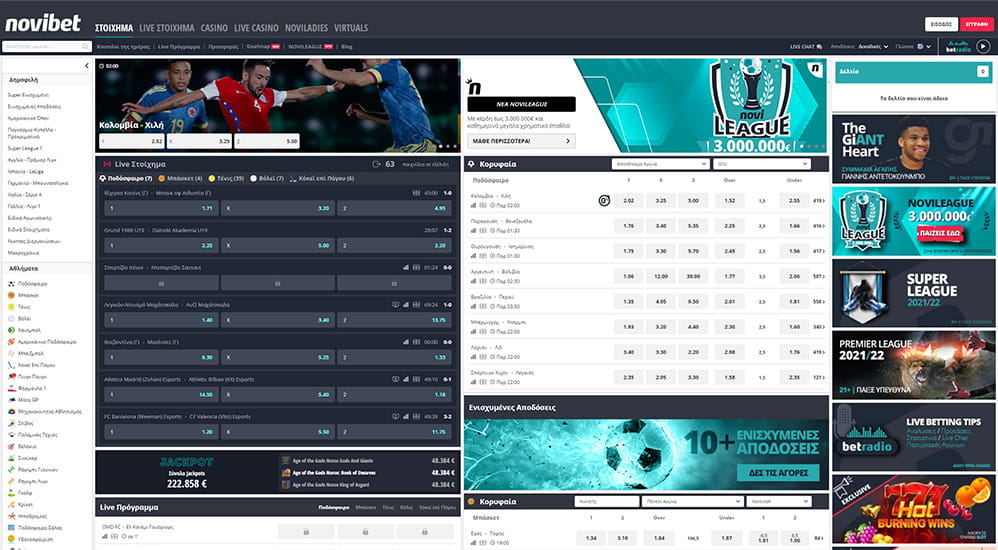The width and height of the screenshot is (998, 550).
Task: Select Φόρμουλα 1 icon in sidebar
Action: (11, 388)
